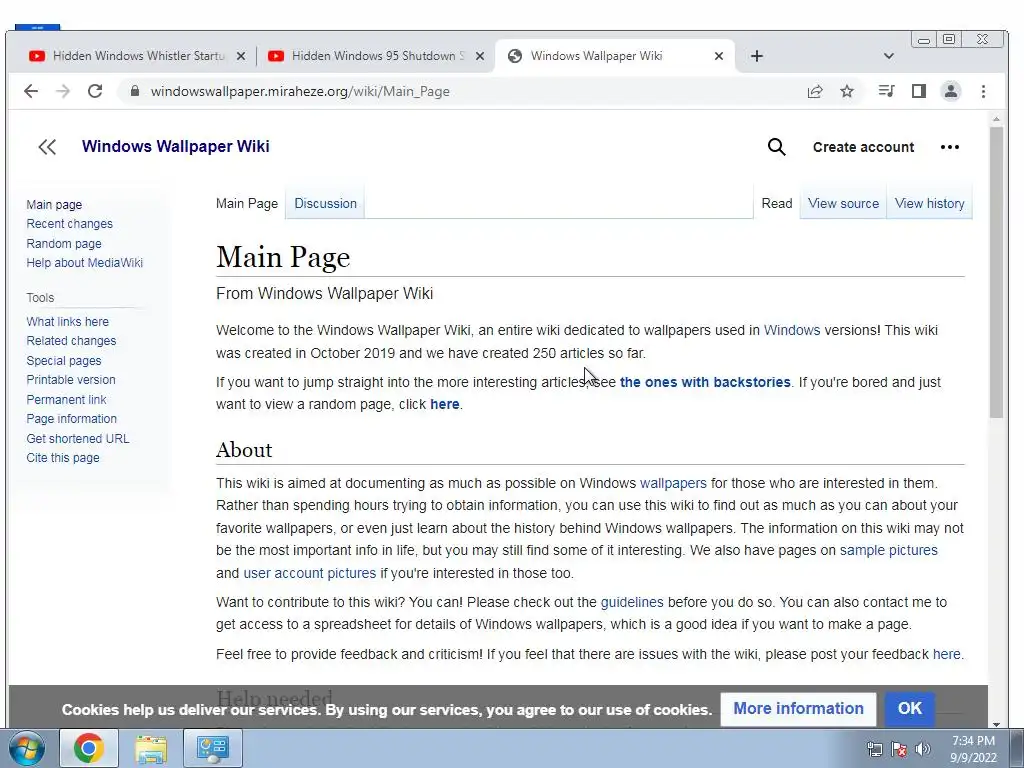Open Help about MediaWiki link
This screenshot has height=768, width=1024.
point(84,263)
